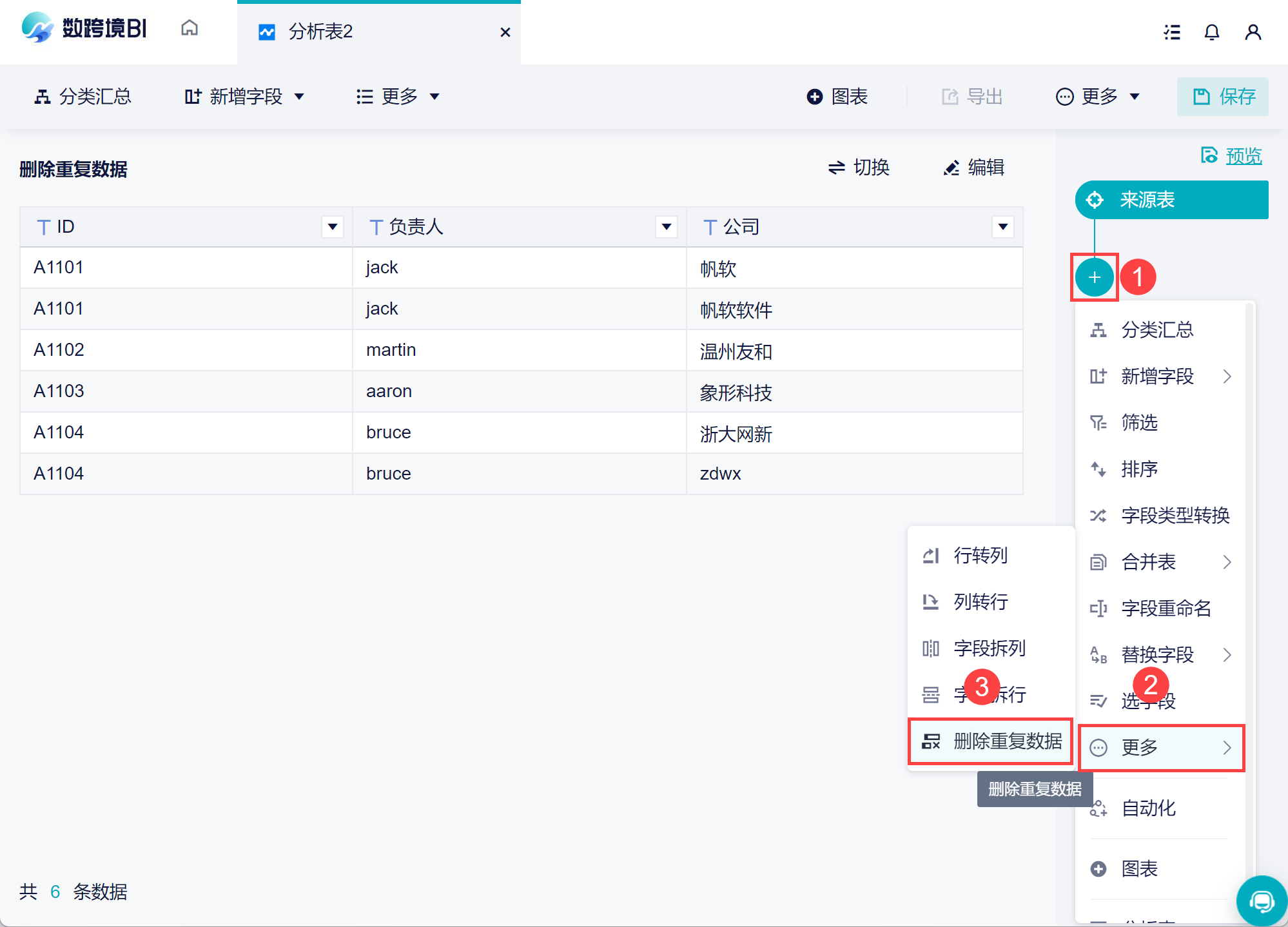Image resolution: width=1288 pixels, height=927 pixels.
Task: Choose 字段类型转换 menu item
Action: 1160,516
